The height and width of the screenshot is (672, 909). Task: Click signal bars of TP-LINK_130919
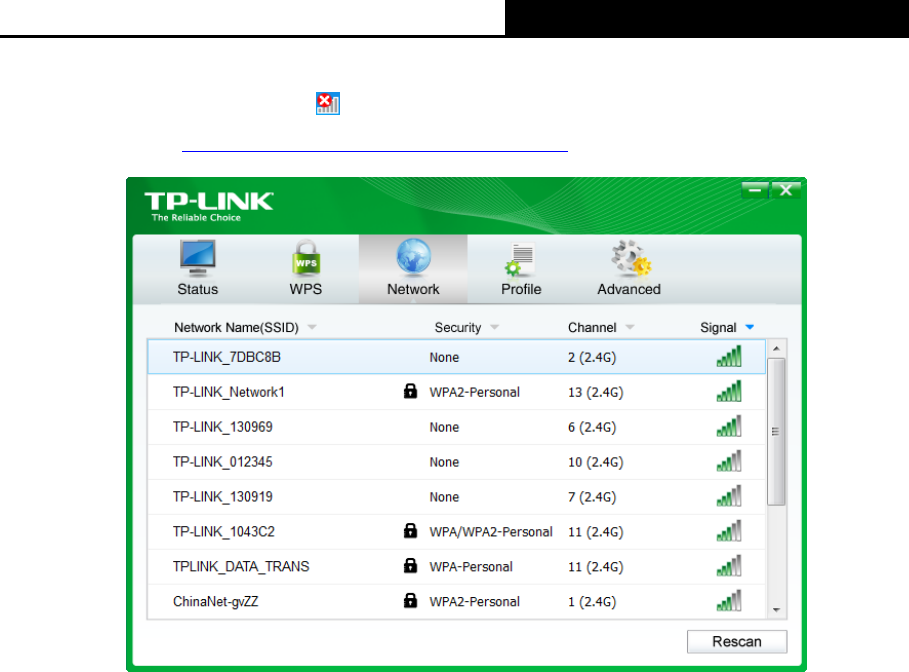(x=729, y=496)
